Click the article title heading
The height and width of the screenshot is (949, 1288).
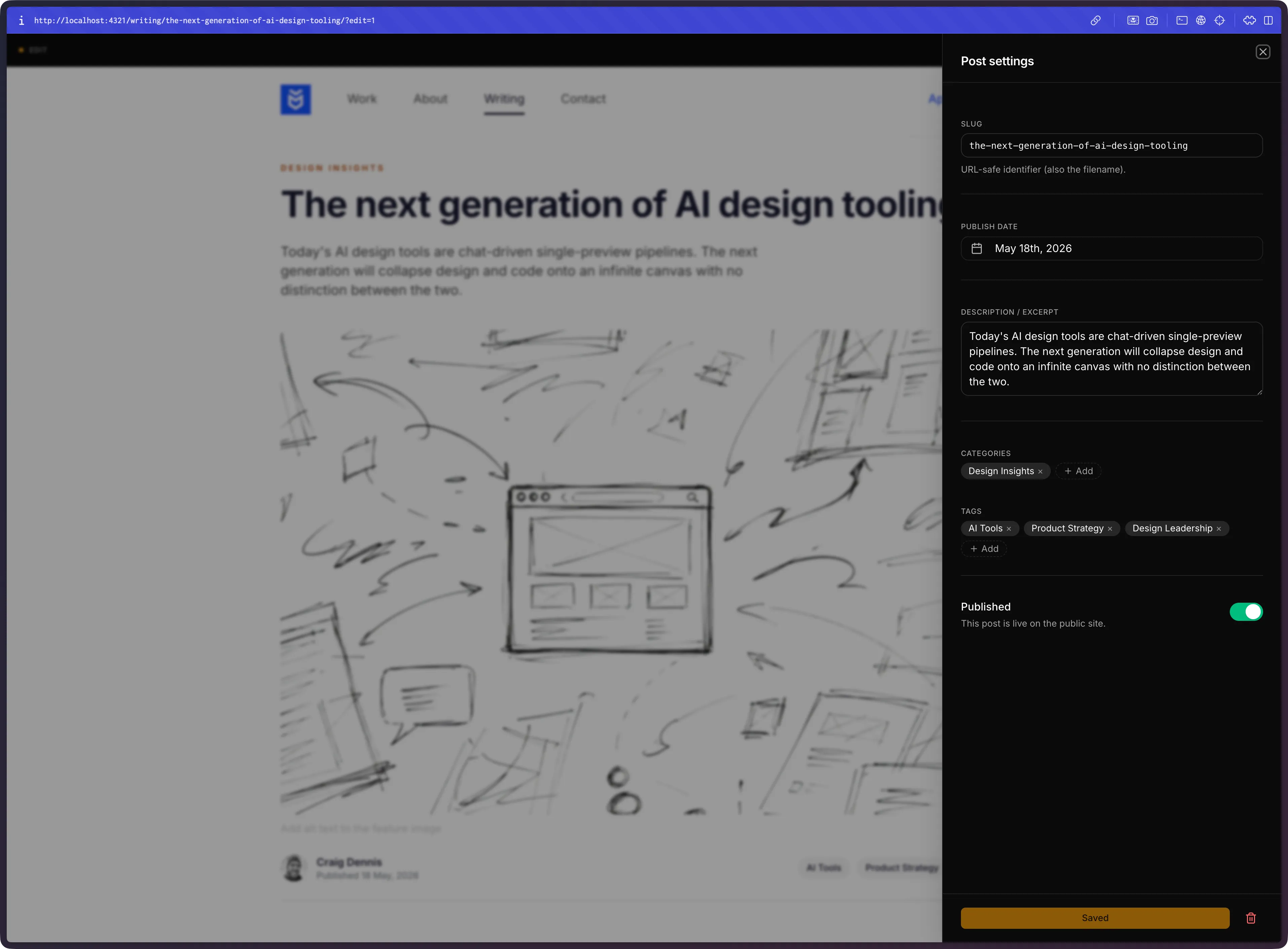[x=612, y=205]
